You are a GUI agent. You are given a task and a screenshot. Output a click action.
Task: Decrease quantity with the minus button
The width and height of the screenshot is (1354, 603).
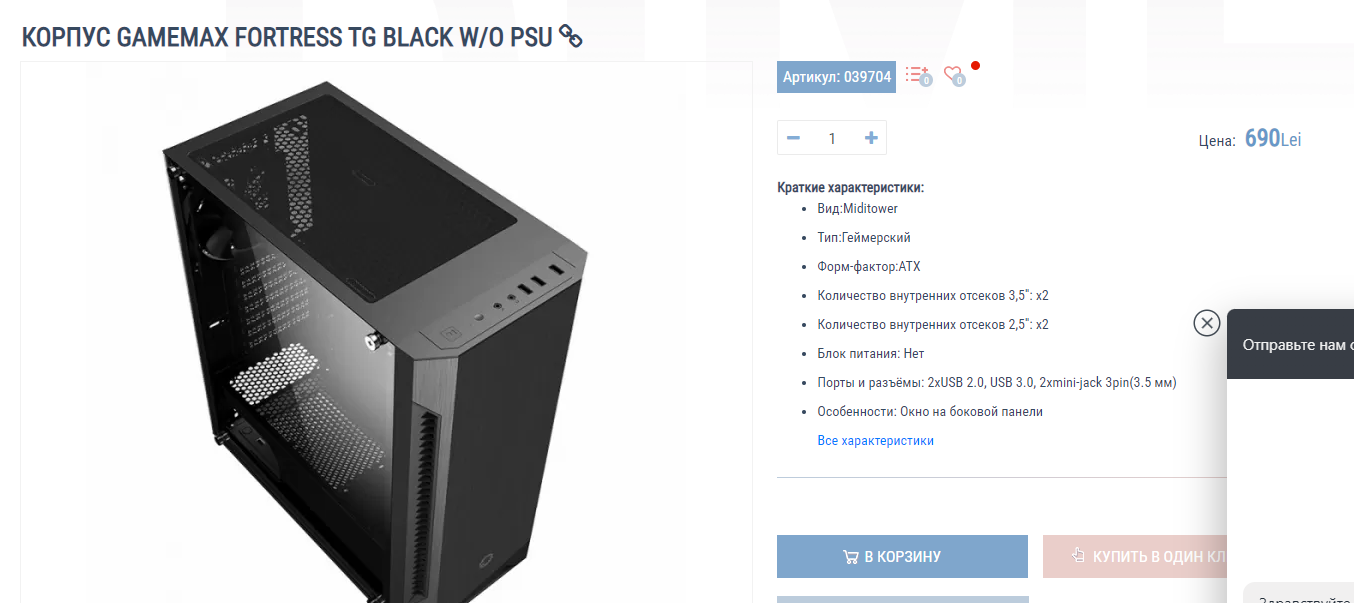click(793, 138)
